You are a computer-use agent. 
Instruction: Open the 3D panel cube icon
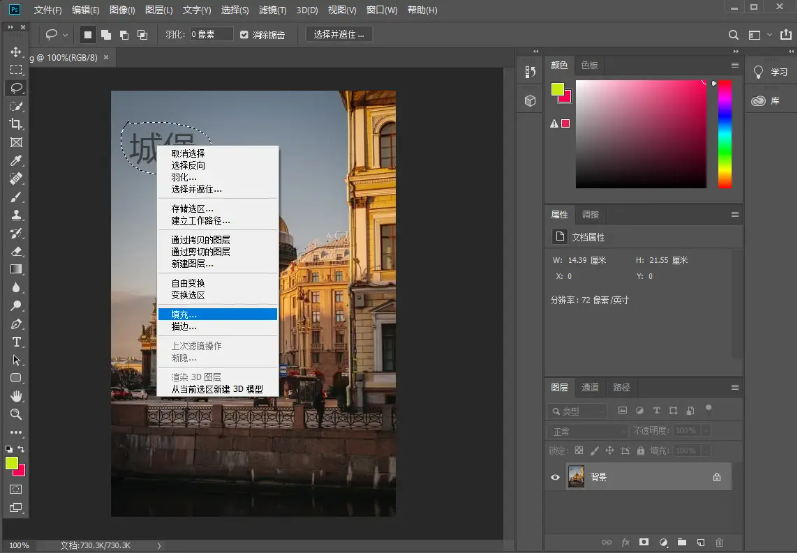click(x=530, y=101)
